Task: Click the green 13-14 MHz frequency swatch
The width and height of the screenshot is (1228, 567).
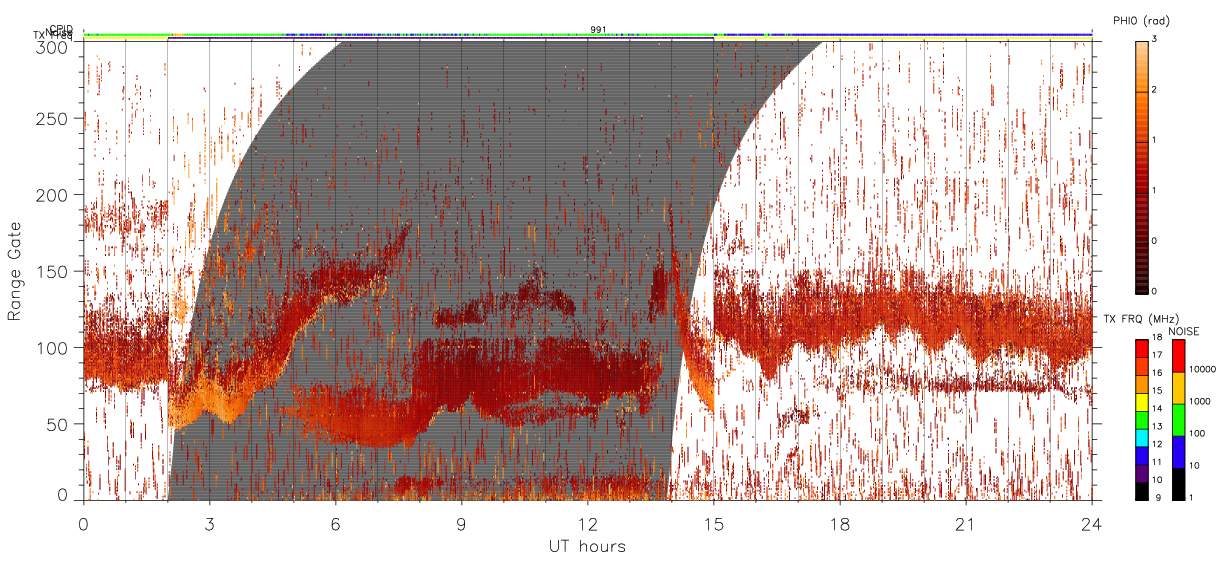Action: pos(1141,420)
